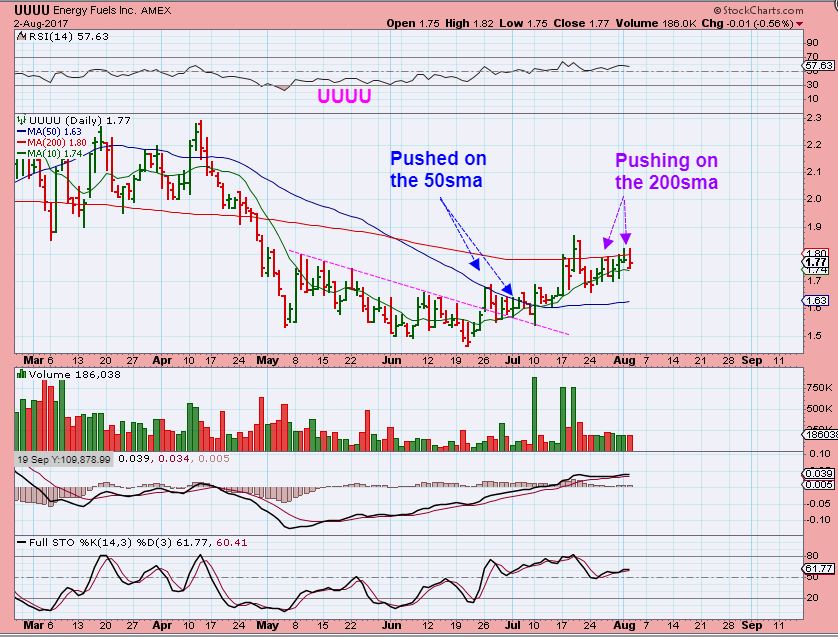This screenshot has width=838, height=637.
Task: Click the 2.3 price axis label
Action: click(814, 118)
